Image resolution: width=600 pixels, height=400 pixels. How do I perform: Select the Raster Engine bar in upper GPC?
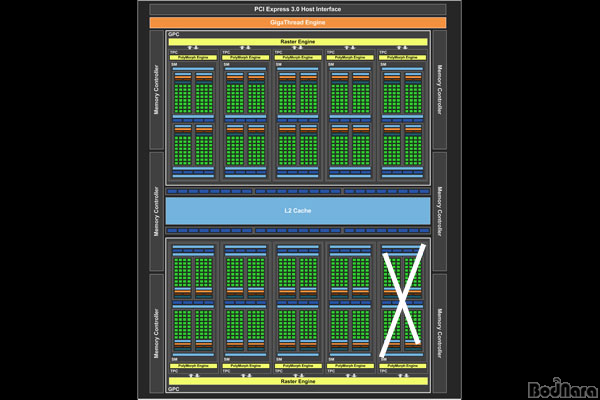298,42
